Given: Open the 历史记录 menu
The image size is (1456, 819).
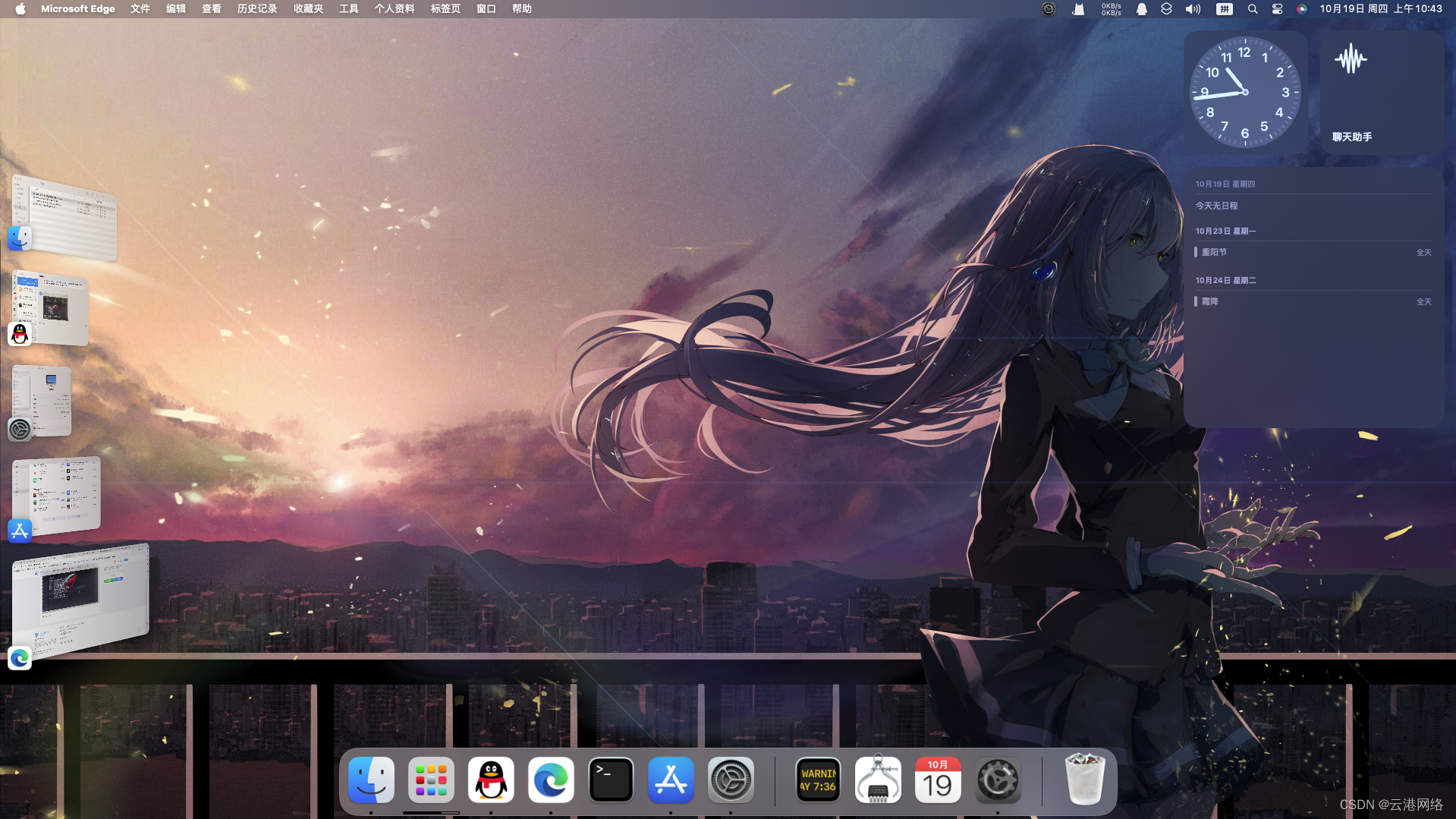Looking at the screenshot, I should [x=257, y=9].
